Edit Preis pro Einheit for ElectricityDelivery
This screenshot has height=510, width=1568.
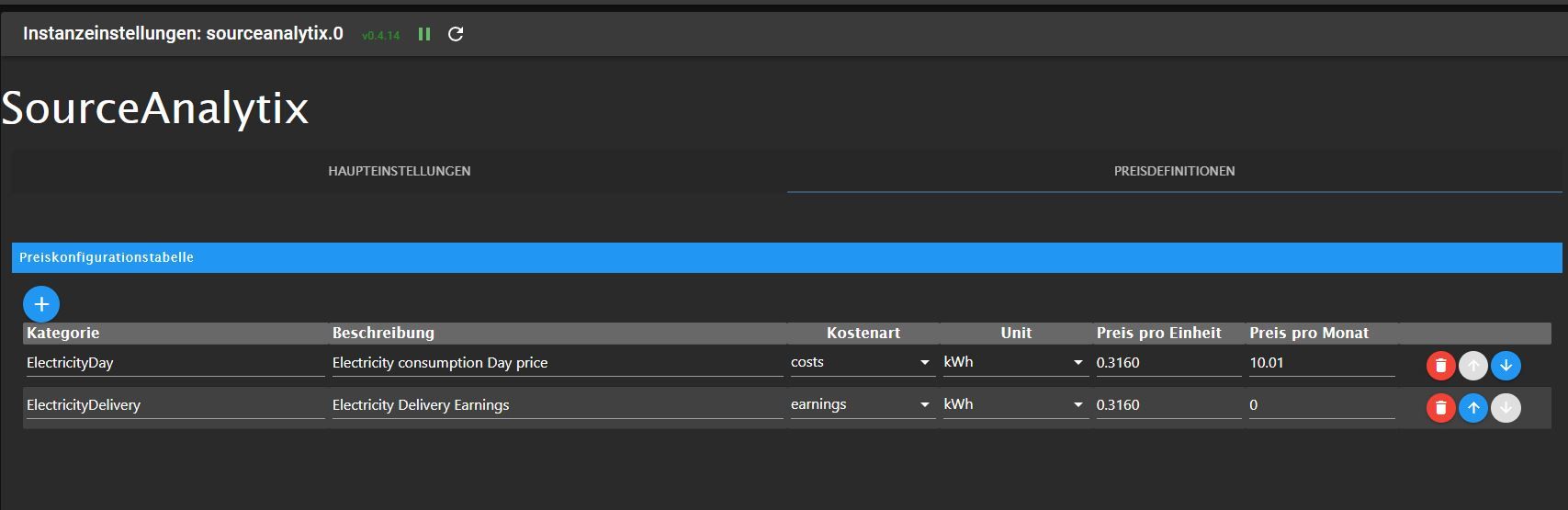pos(1168,405)
